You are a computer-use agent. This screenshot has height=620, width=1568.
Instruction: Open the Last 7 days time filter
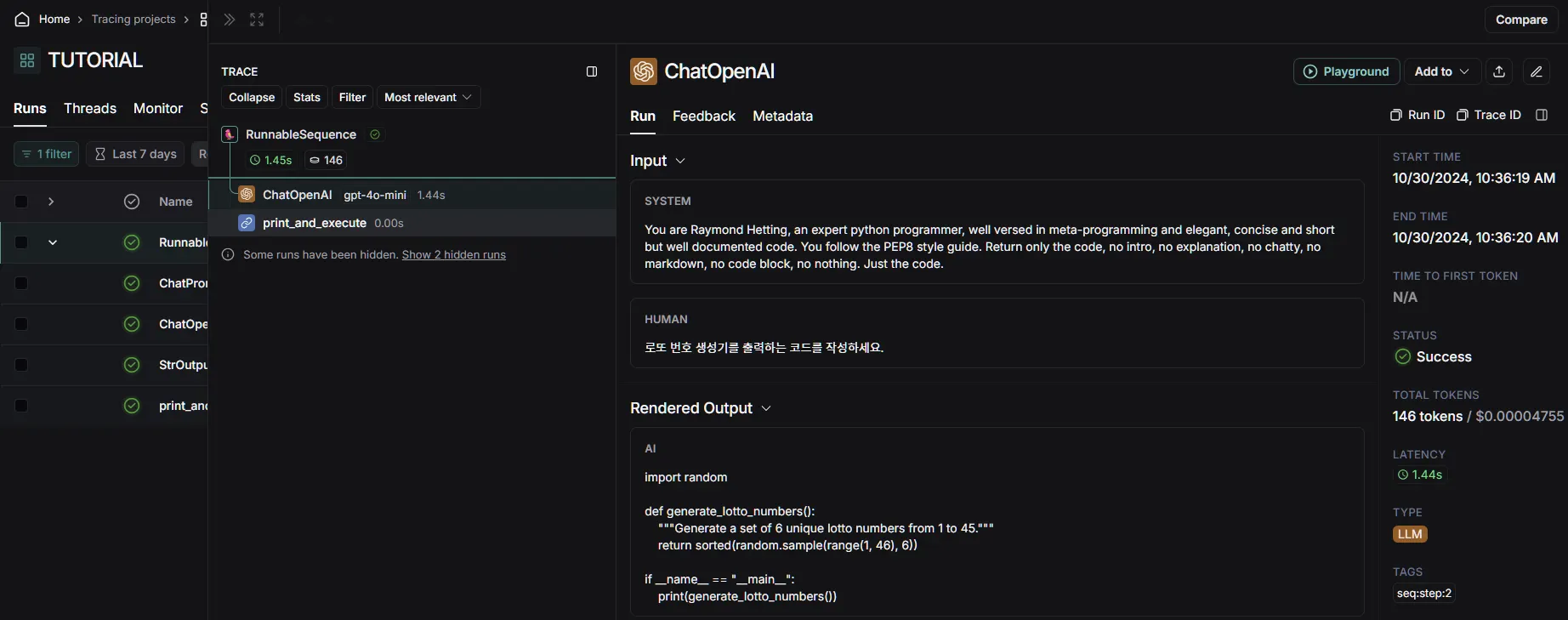tap(135, 154)
